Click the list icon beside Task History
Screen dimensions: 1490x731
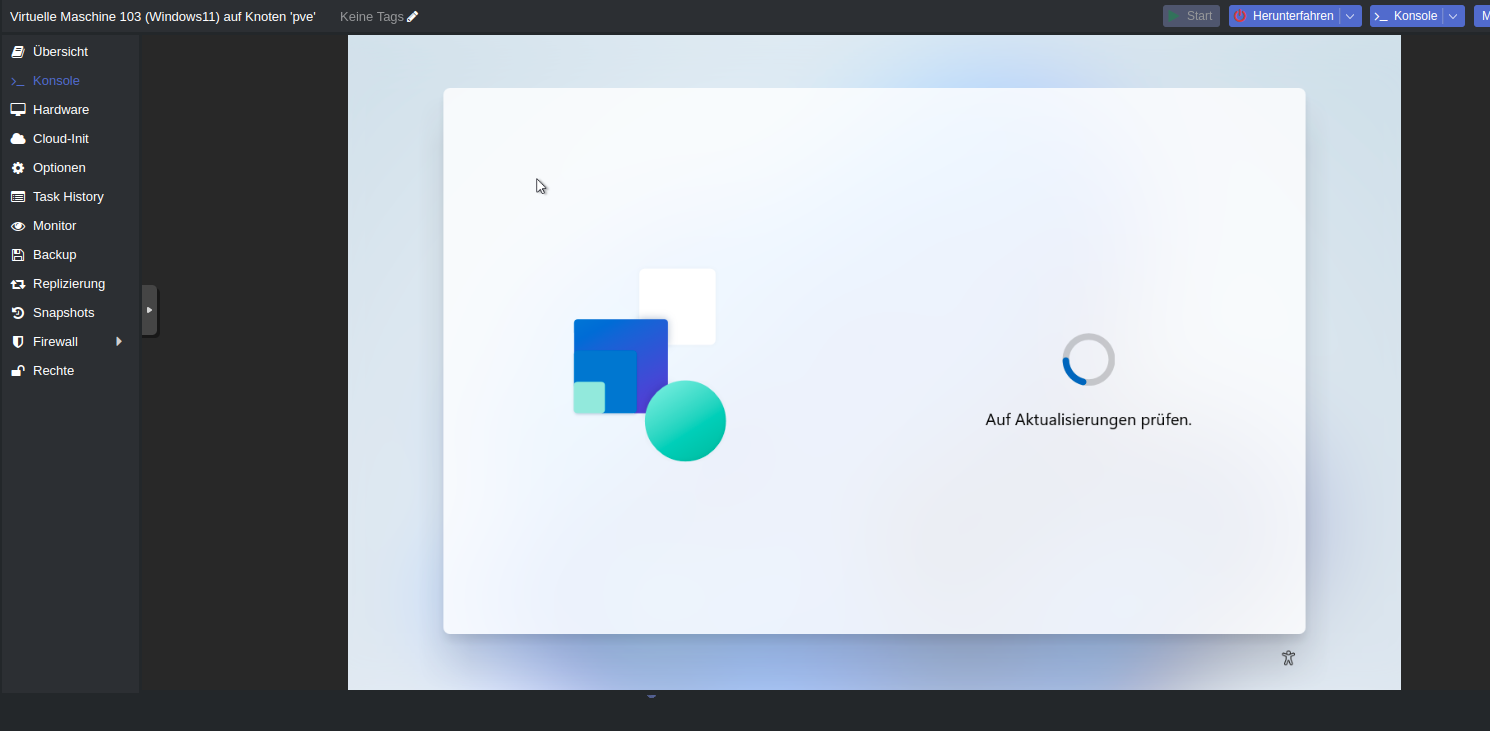[18, 196]
